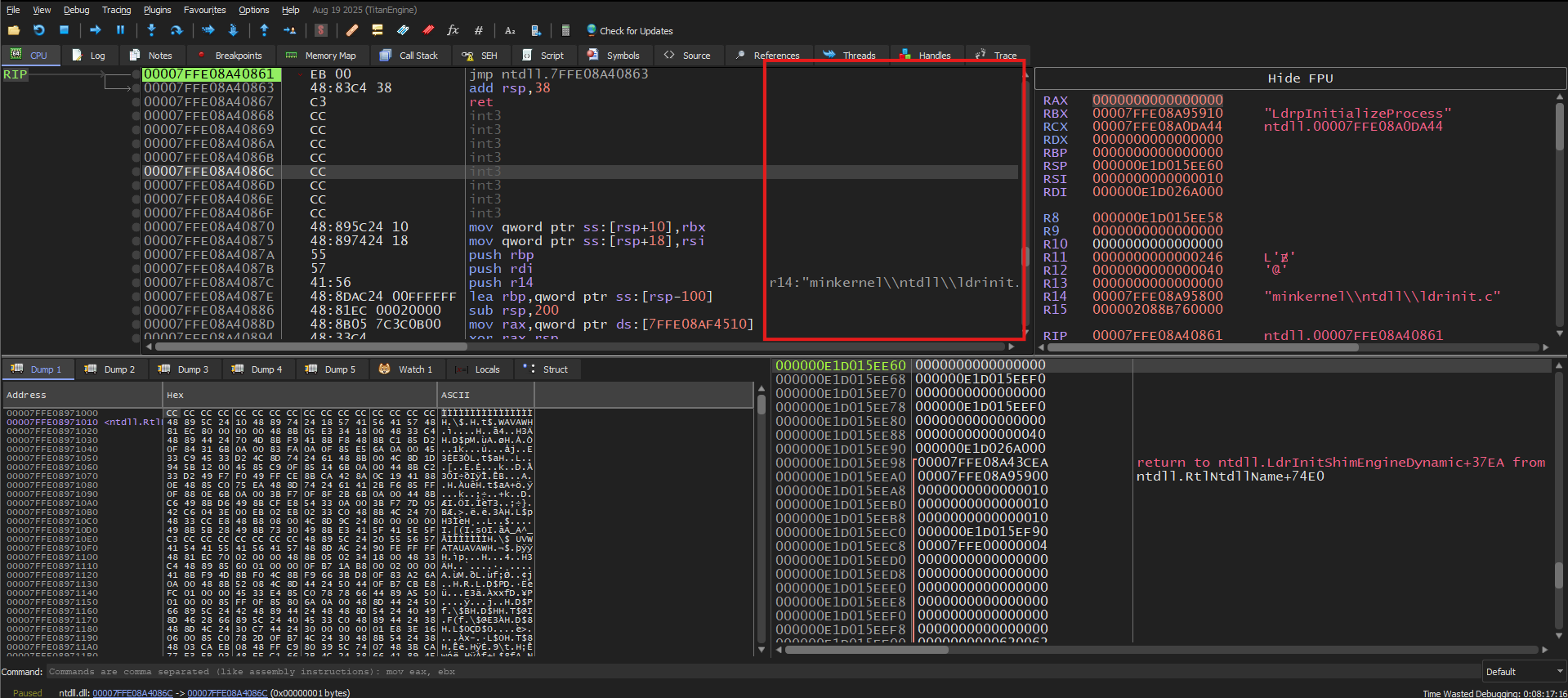
Task: Toggle breakpoint bullet at 00007FFE08A40875
Action: click(x=136, y=241)
